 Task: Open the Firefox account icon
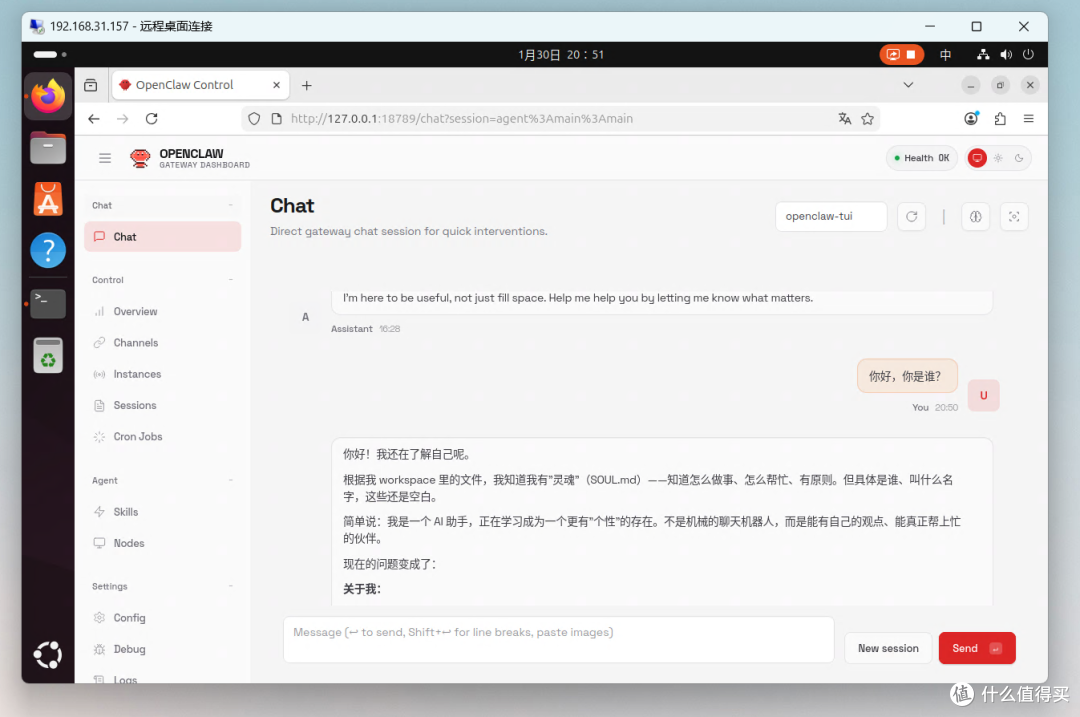971,118
